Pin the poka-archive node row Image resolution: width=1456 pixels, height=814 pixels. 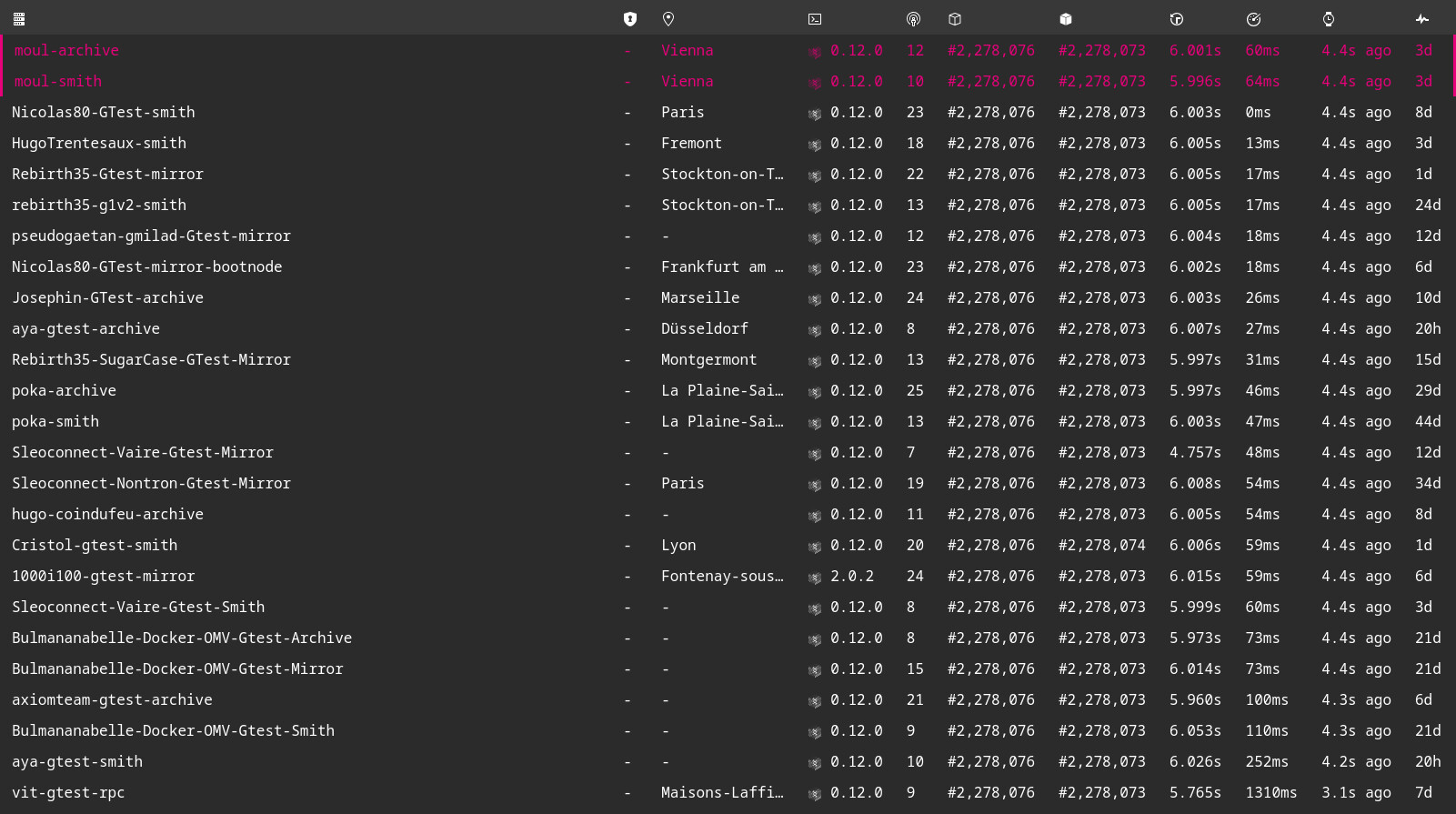pyautogui.click(x=64, y=391)
